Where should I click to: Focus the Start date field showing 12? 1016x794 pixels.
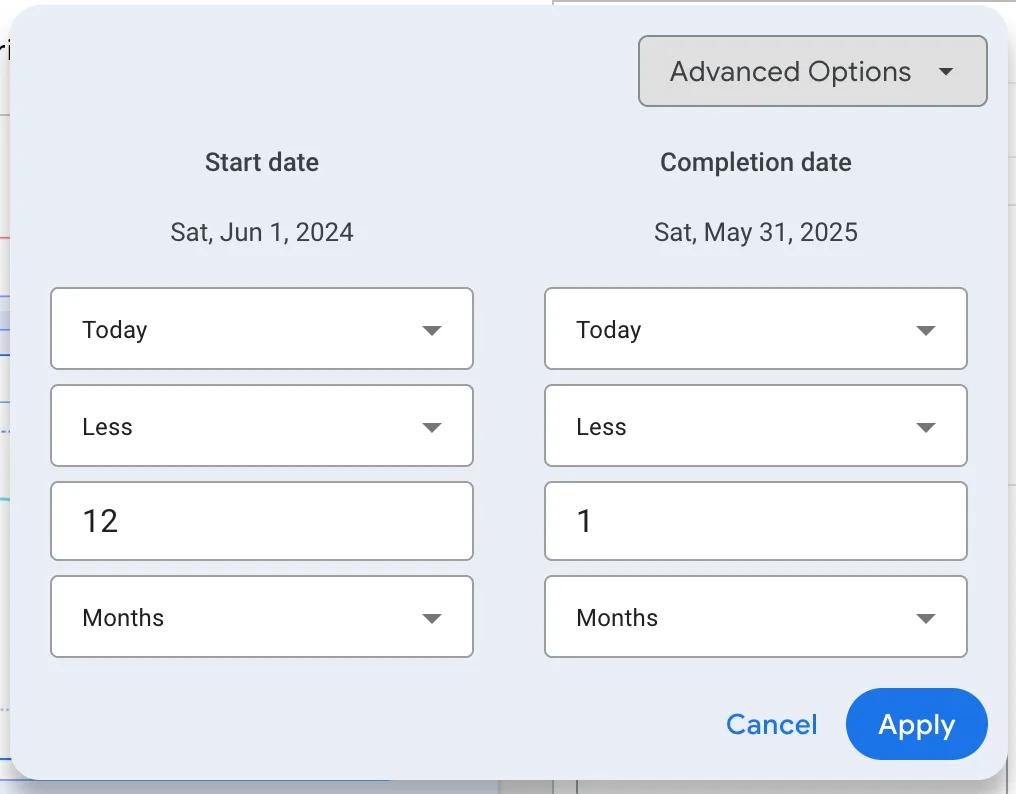tap(261, 521)
